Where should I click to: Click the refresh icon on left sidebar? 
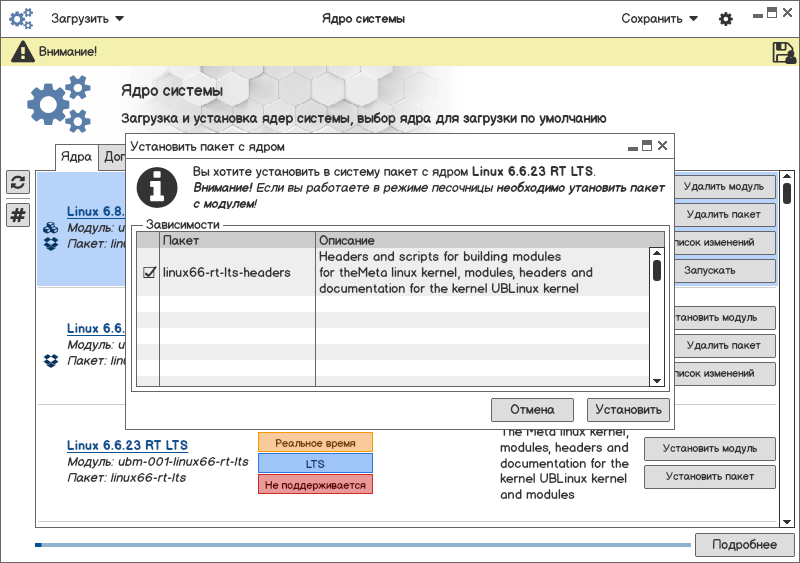point(18,182)
